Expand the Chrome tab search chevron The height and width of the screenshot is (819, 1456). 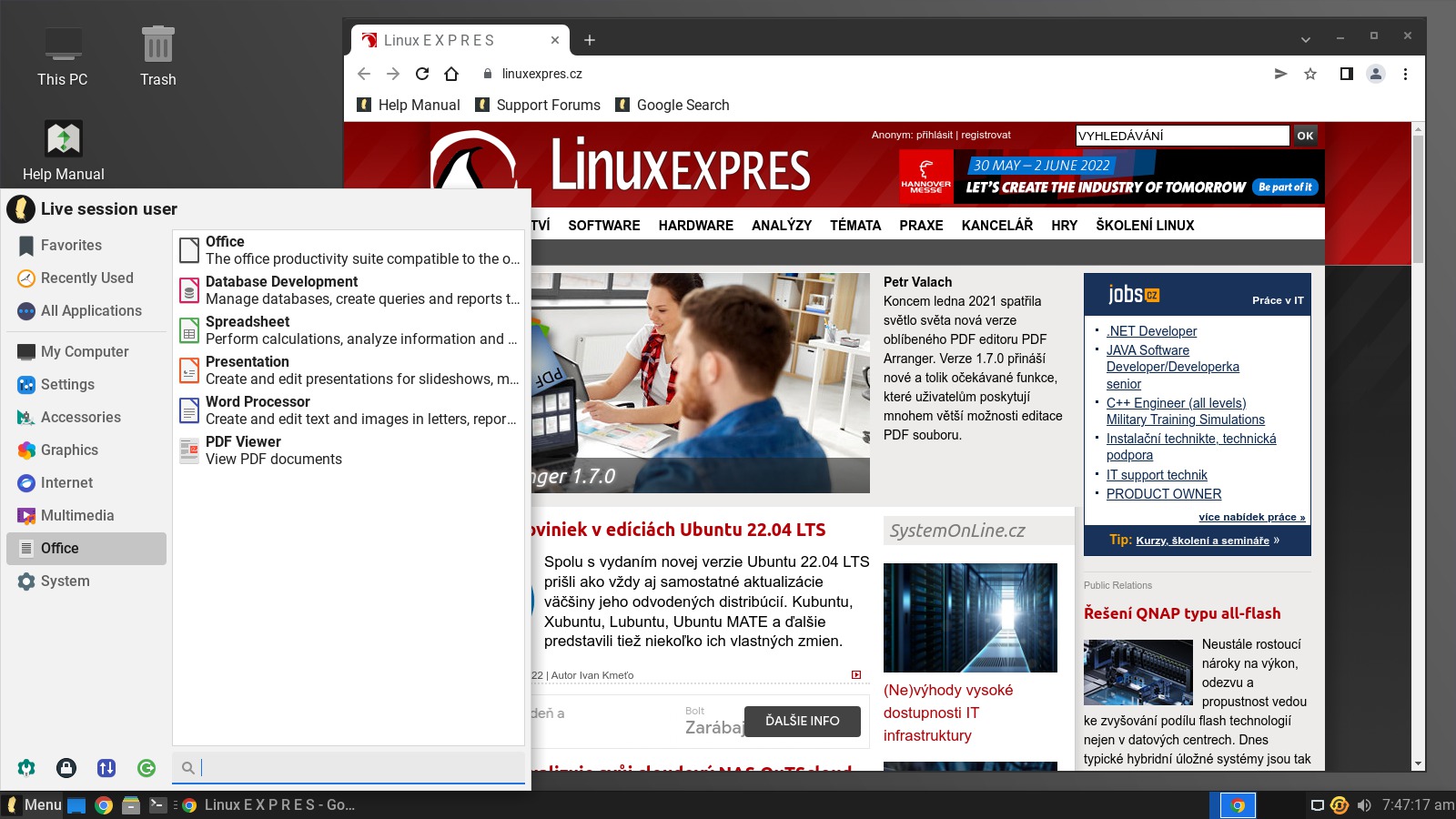1306,39
